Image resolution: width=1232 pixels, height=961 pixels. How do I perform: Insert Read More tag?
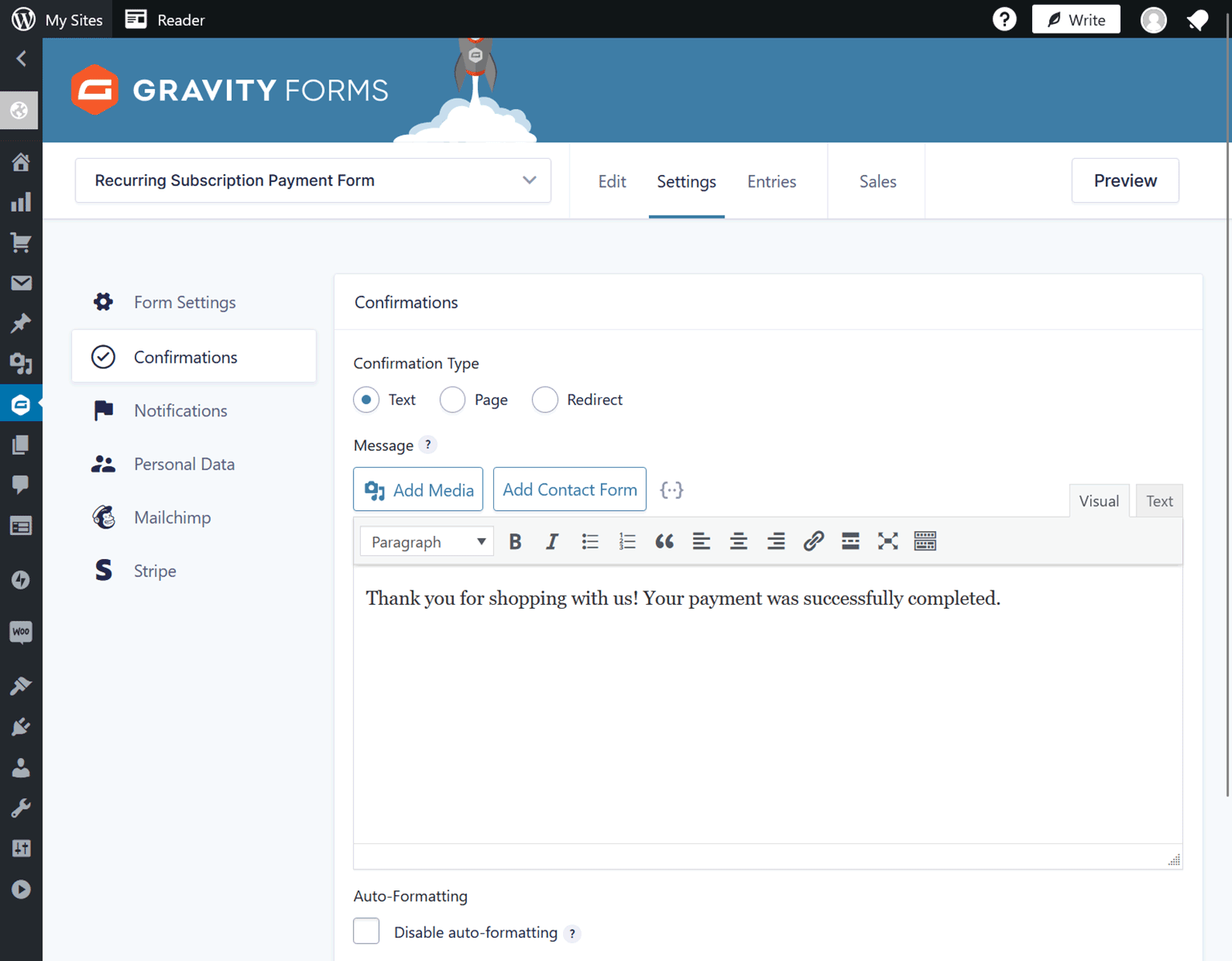click(850, 541)
